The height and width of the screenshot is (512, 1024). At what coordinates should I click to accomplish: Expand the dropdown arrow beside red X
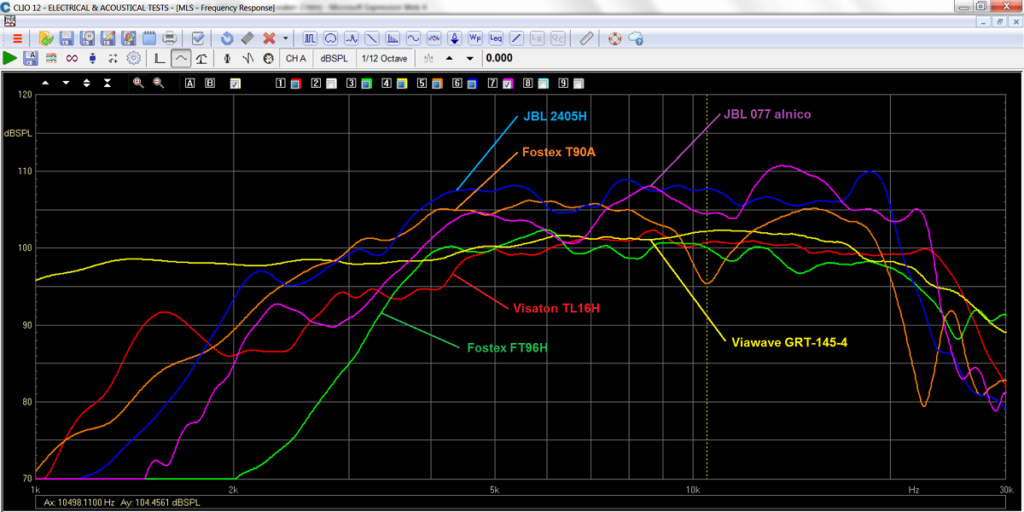click(x=285, y=38)
